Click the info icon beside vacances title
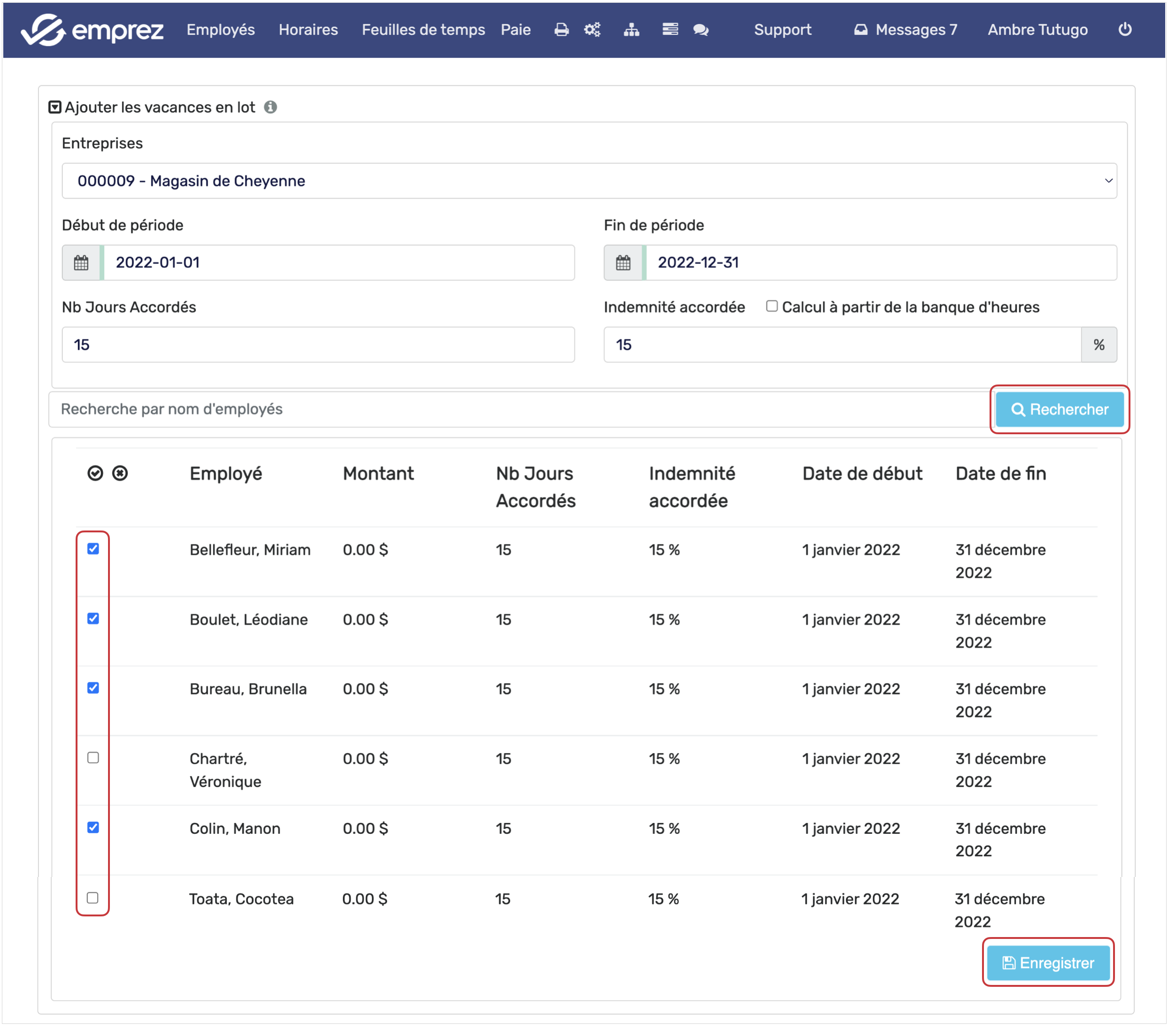This screenshot has height=1030, width=1176. pyautogui.click(x=270, y=108)
